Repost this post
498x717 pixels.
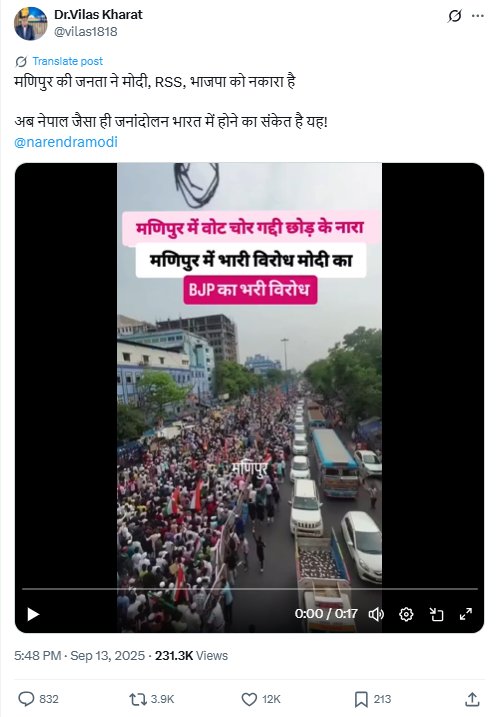tap(138, 699)
